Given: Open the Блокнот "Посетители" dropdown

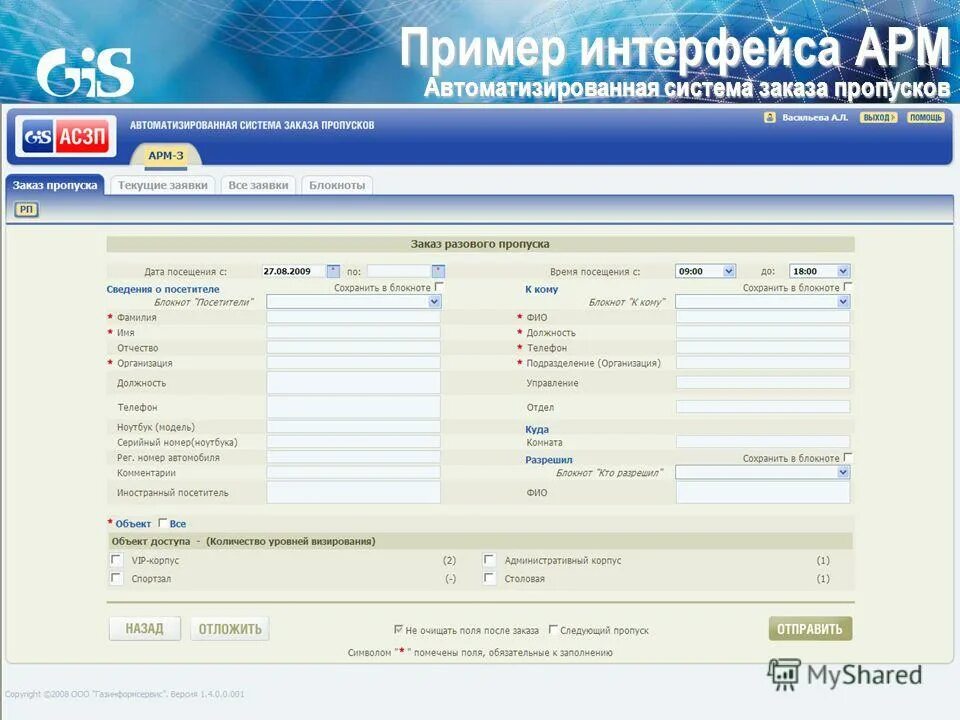Looking at the screenshot, I should 436,301.
